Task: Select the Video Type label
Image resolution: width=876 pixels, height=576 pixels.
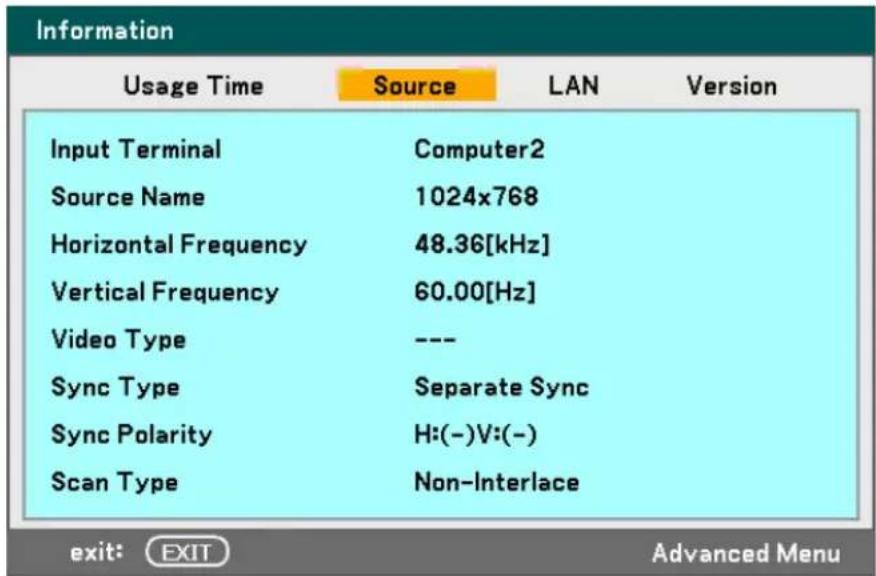Action: [118, 340]
